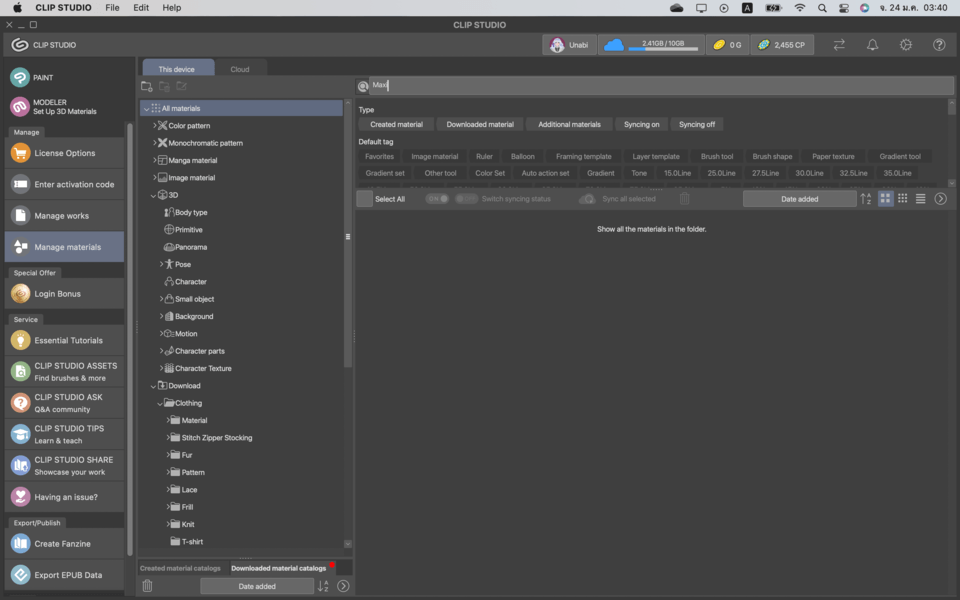Select Brush tool tag filter
The height and width of the screenshot is (600, 960).
717,157
